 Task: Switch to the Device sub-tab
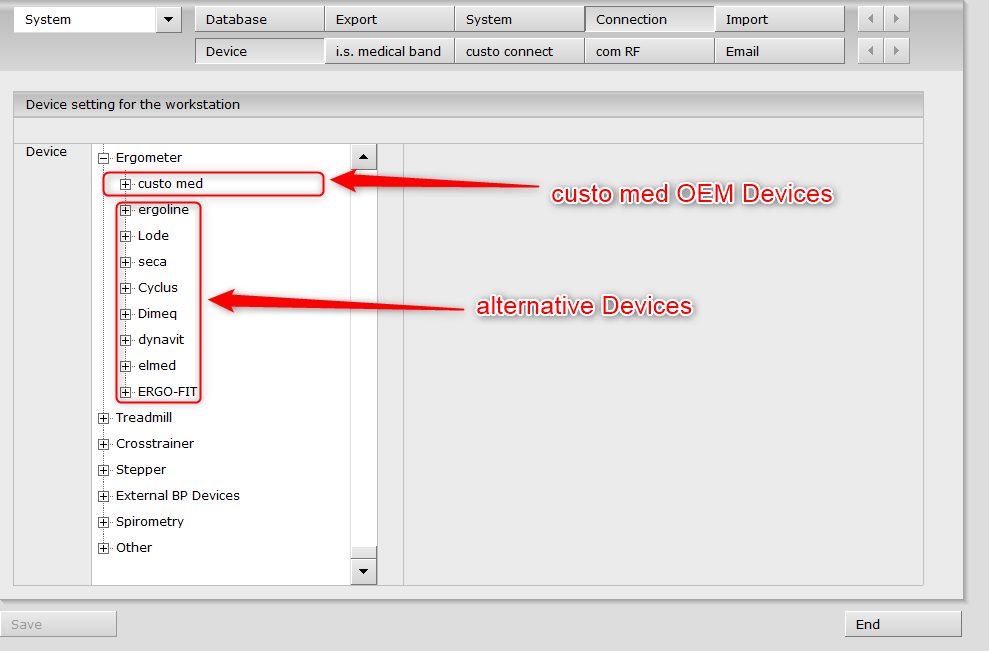(x=260, y=51)
